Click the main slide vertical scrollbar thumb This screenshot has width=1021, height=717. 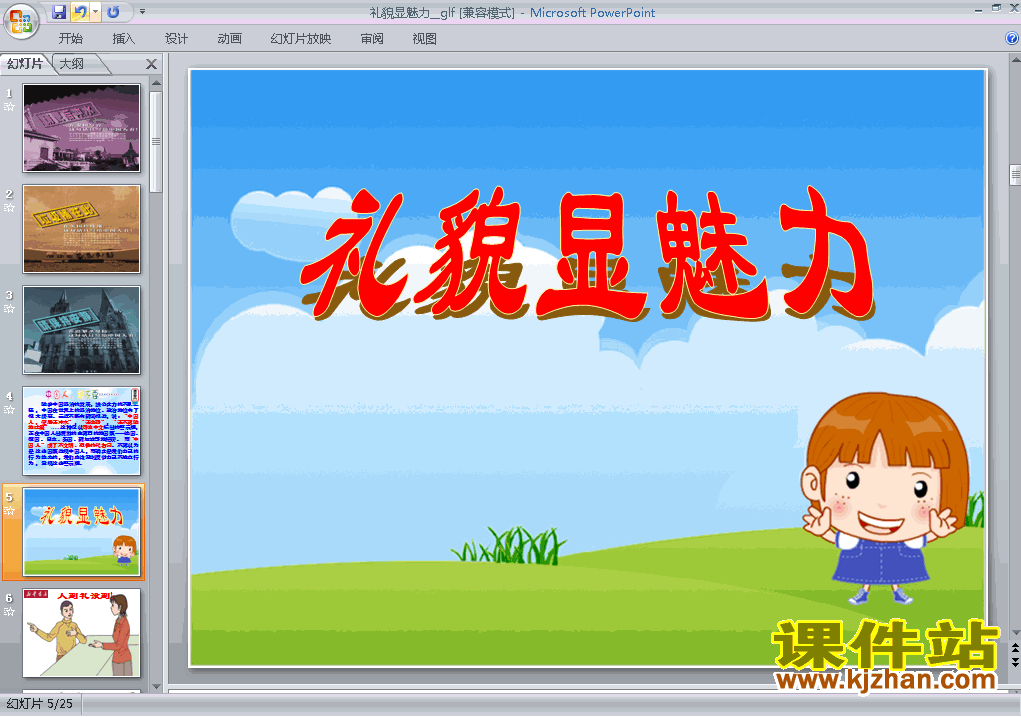pos(1015,175)
